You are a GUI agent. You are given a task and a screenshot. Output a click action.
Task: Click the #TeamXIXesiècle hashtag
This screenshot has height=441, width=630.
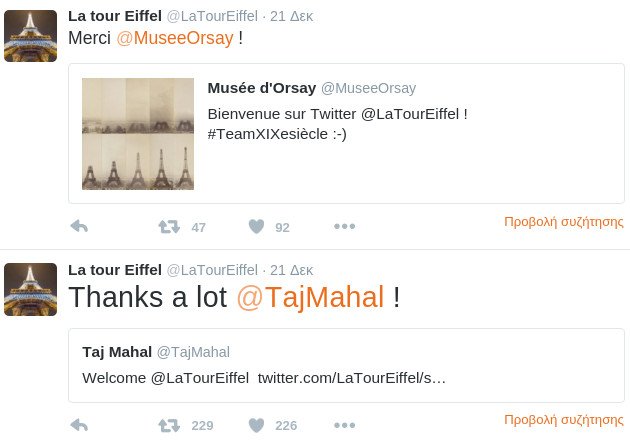270,134
